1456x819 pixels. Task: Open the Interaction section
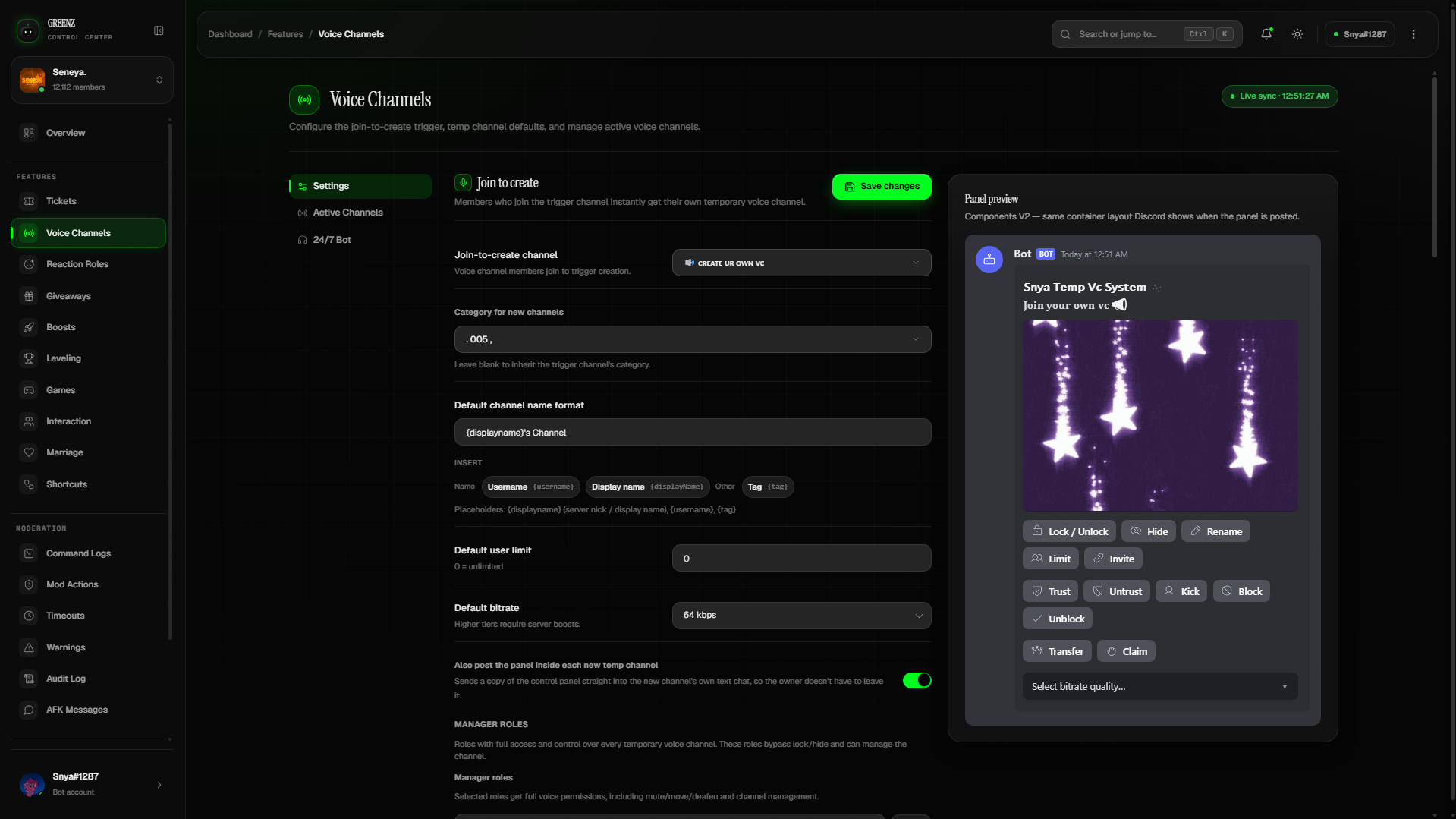[x=89, y=421]
